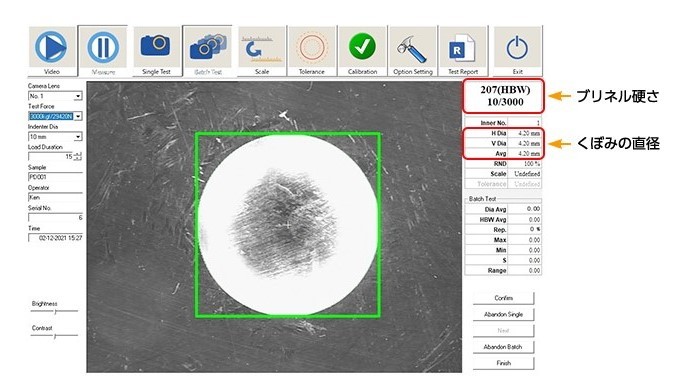
Task: Click the Contrast slider
Action: click(x=55, y=336)
